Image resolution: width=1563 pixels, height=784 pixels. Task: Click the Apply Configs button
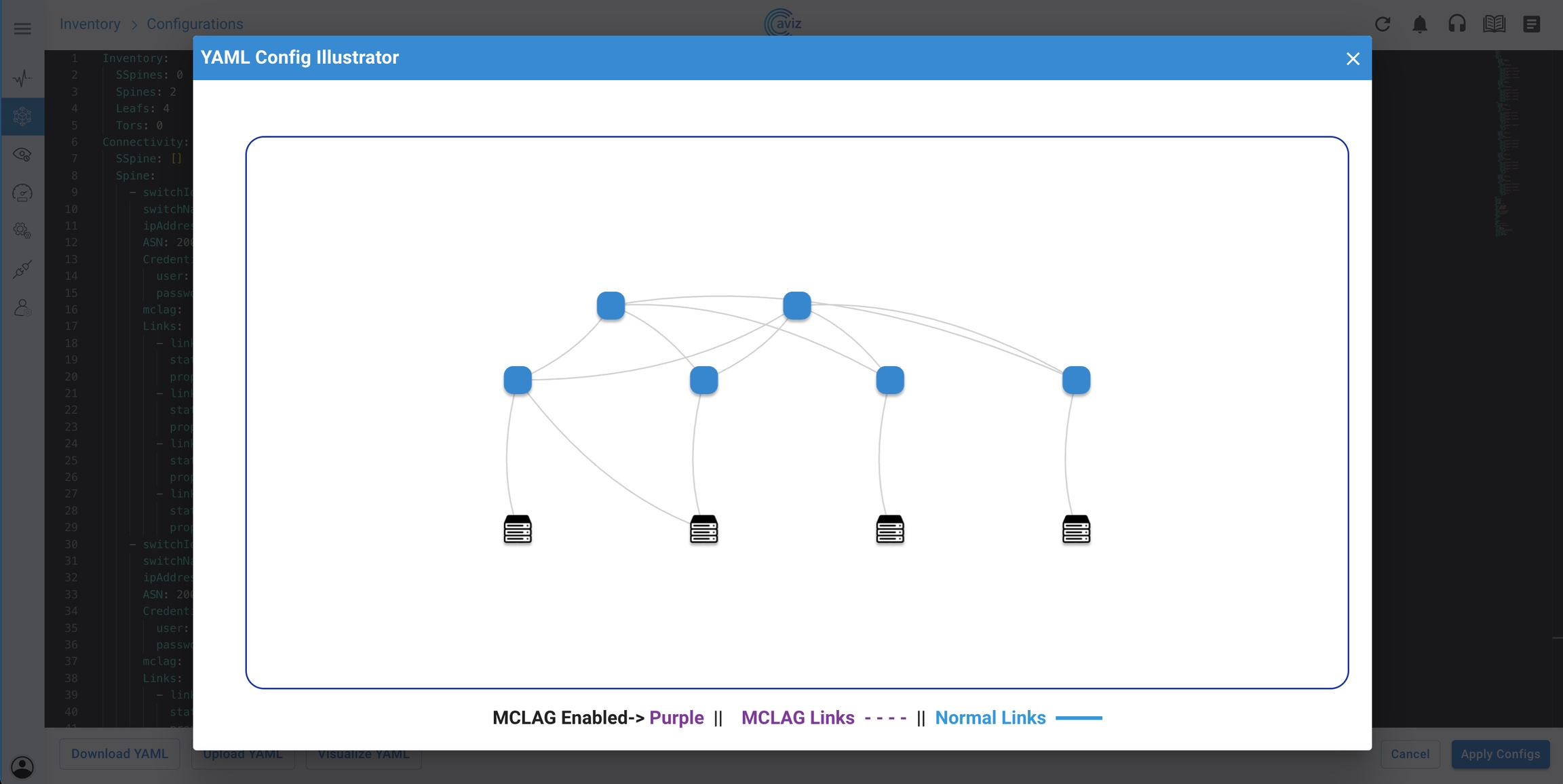click(x=1500, y=754)
